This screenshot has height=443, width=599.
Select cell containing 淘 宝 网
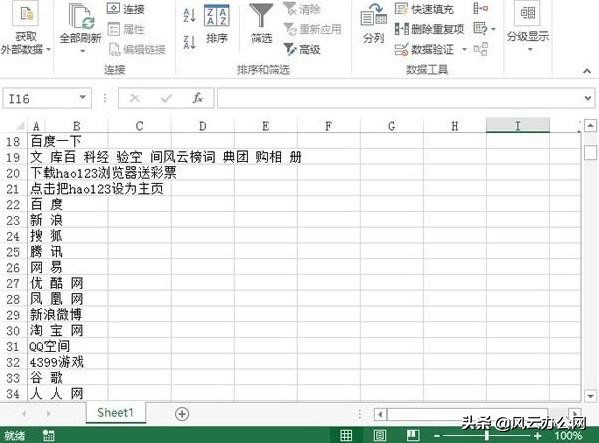coord(37,330)
